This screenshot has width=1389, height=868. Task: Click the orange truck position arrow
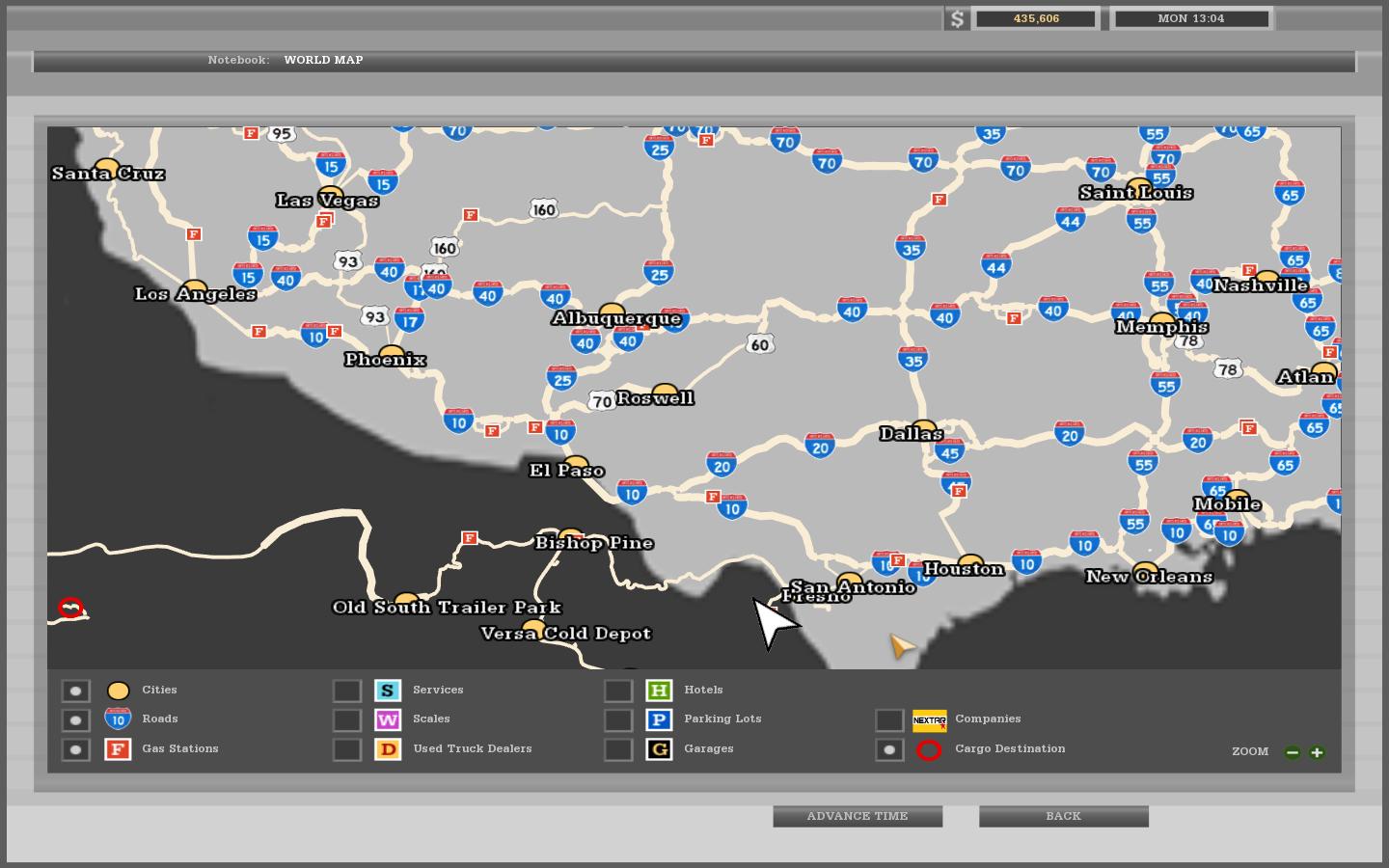[902, 646]
